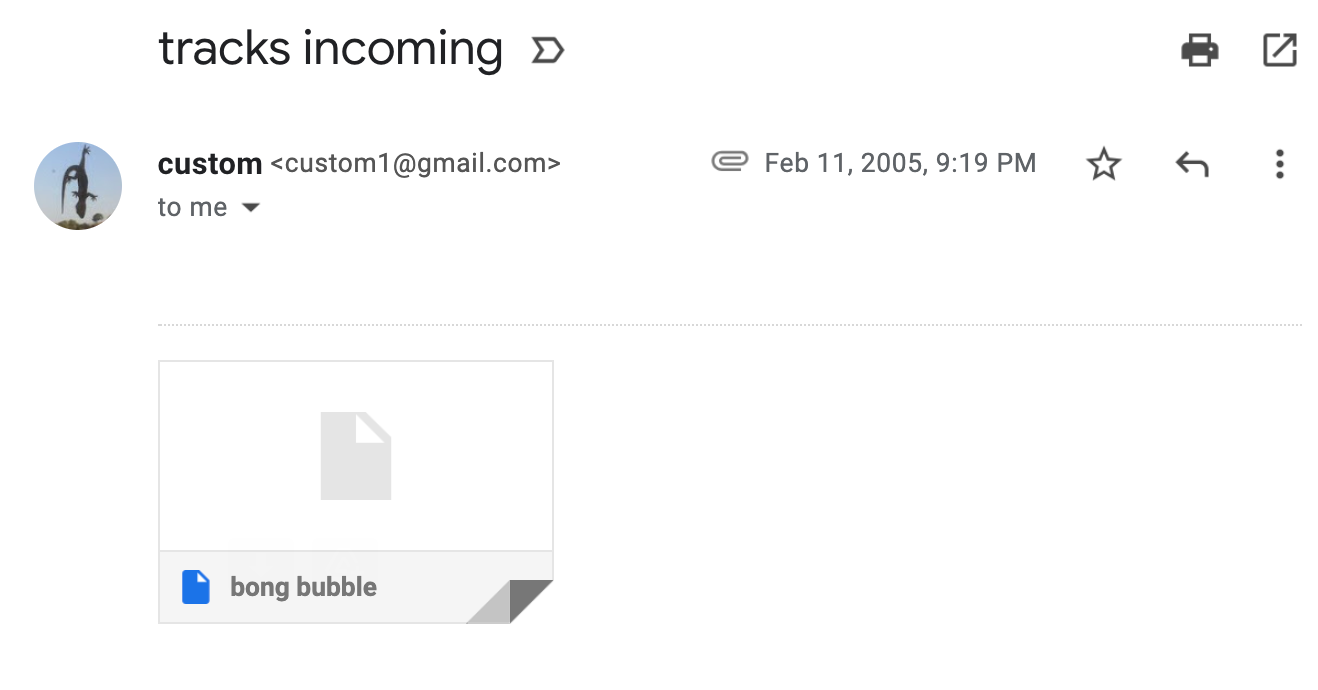The height and width of the screenshot is (690, 1318).
Task: Reply using the arrow icon
Action: click(x=1192, y=164)
